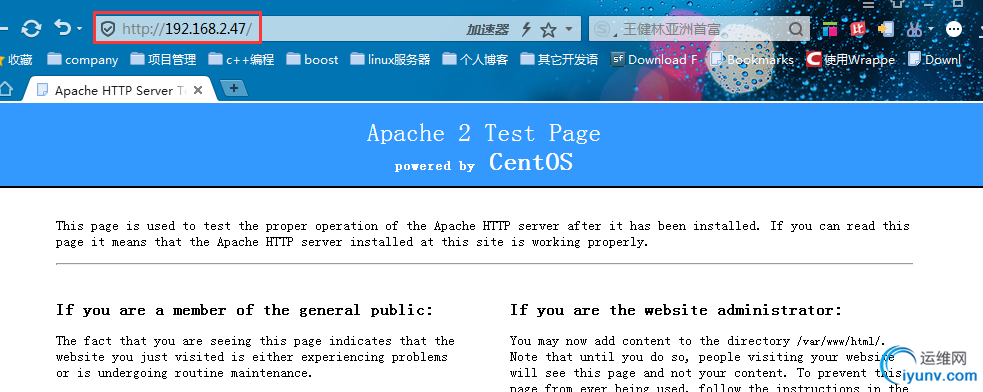Click the magnifier search icon
The image size is (983, 392).
click(x=796, y=29)
